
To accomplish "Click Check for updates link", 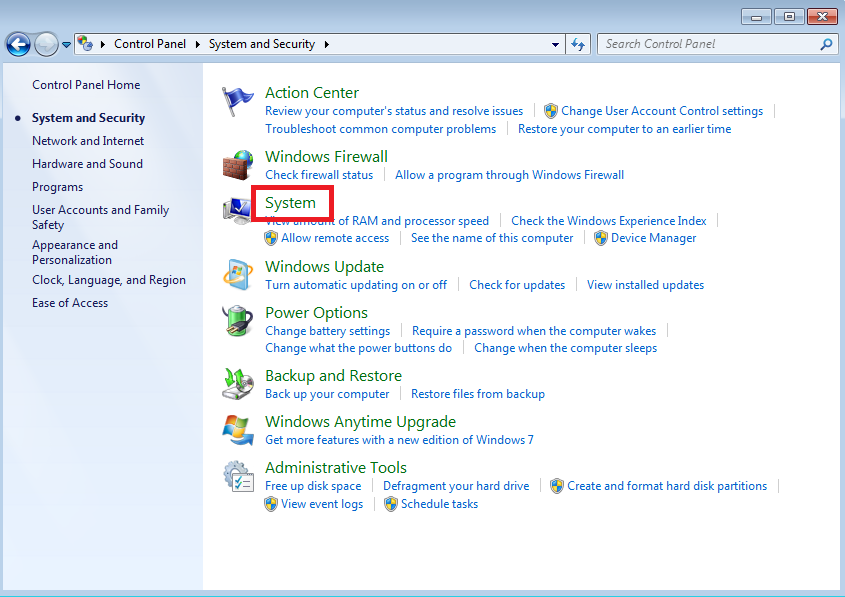I will tap(517, 285).
